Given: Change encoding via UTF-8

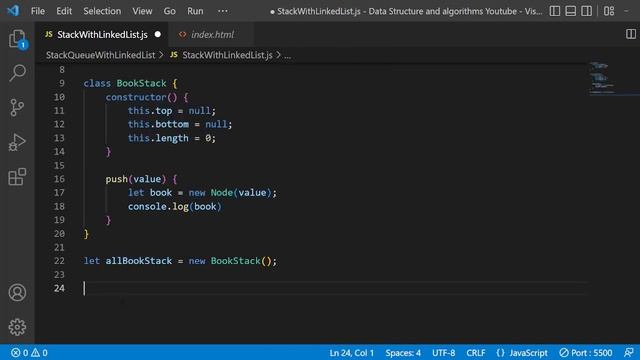Looking at the screenshot, I should point(444,353).
